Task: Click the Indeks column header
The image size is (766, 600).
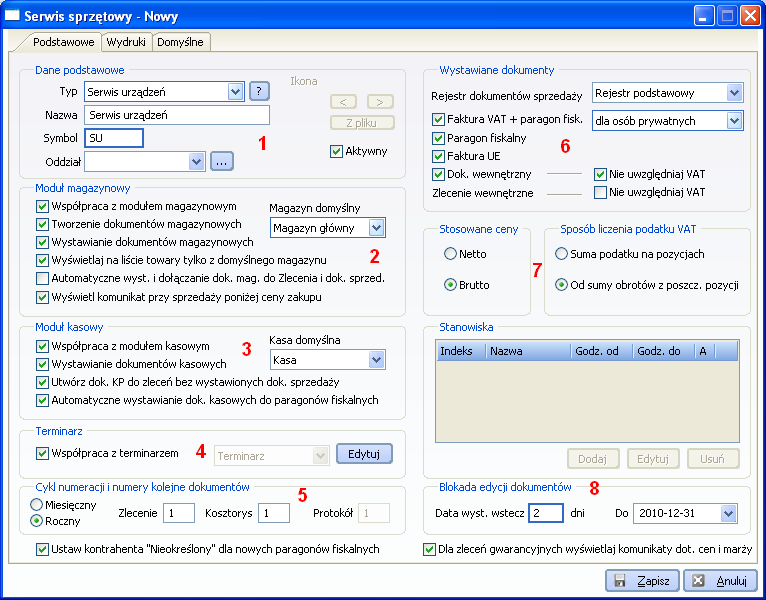Action: (461, 351)
